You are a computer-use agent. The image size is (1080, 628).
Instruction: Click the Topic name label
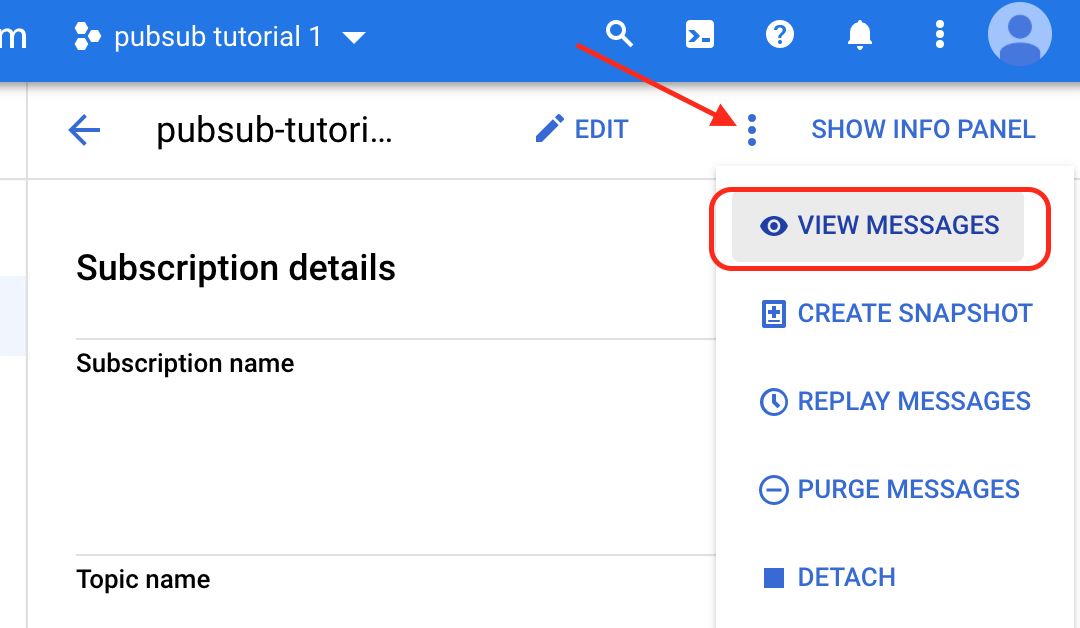click(x=143, y=579)
